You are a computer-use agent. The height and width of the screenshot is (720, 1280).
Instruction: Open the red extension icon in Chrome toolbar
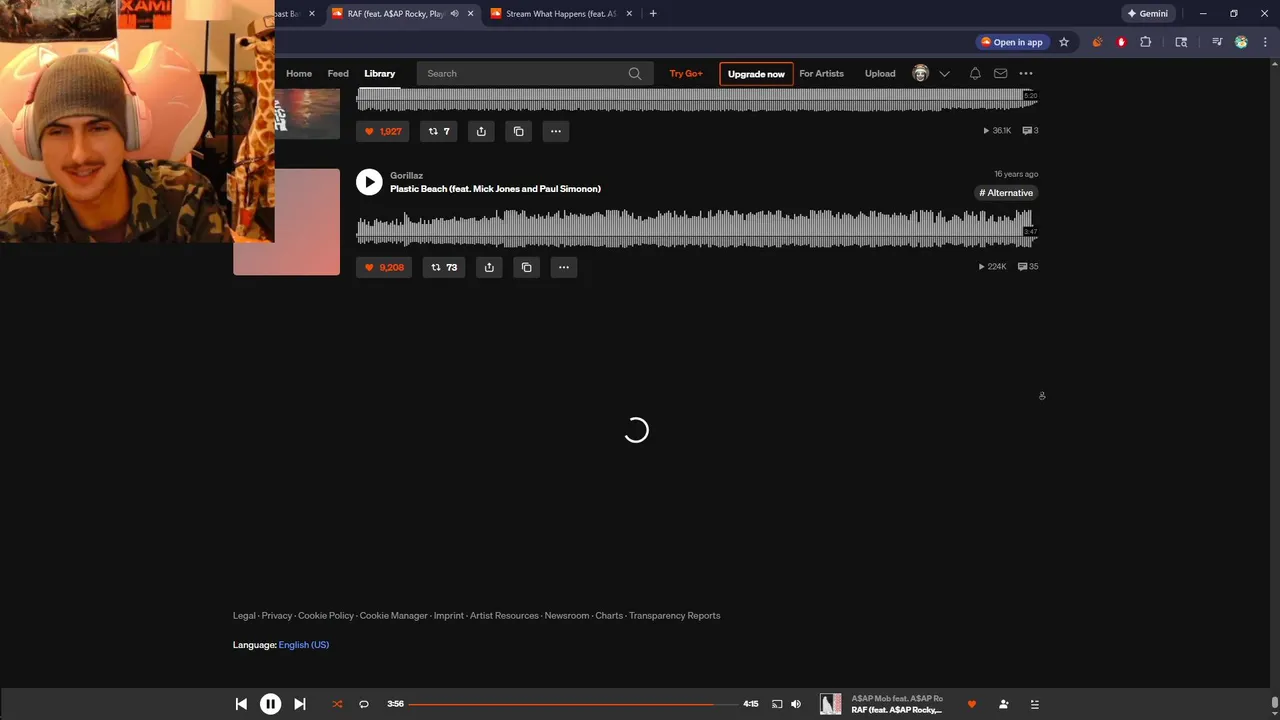point(1121,42)
